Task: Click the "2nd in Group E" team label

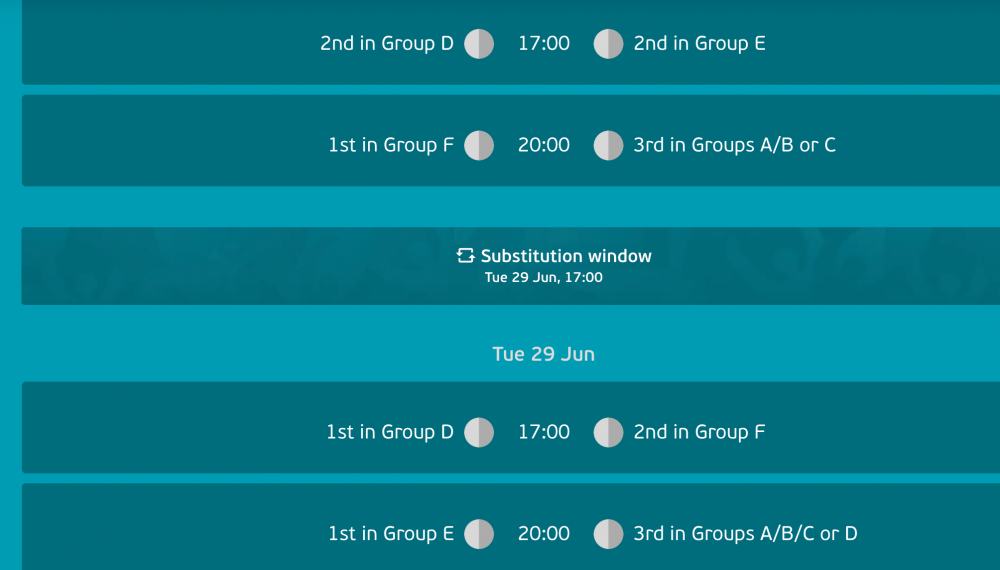Action: (699, 44)
